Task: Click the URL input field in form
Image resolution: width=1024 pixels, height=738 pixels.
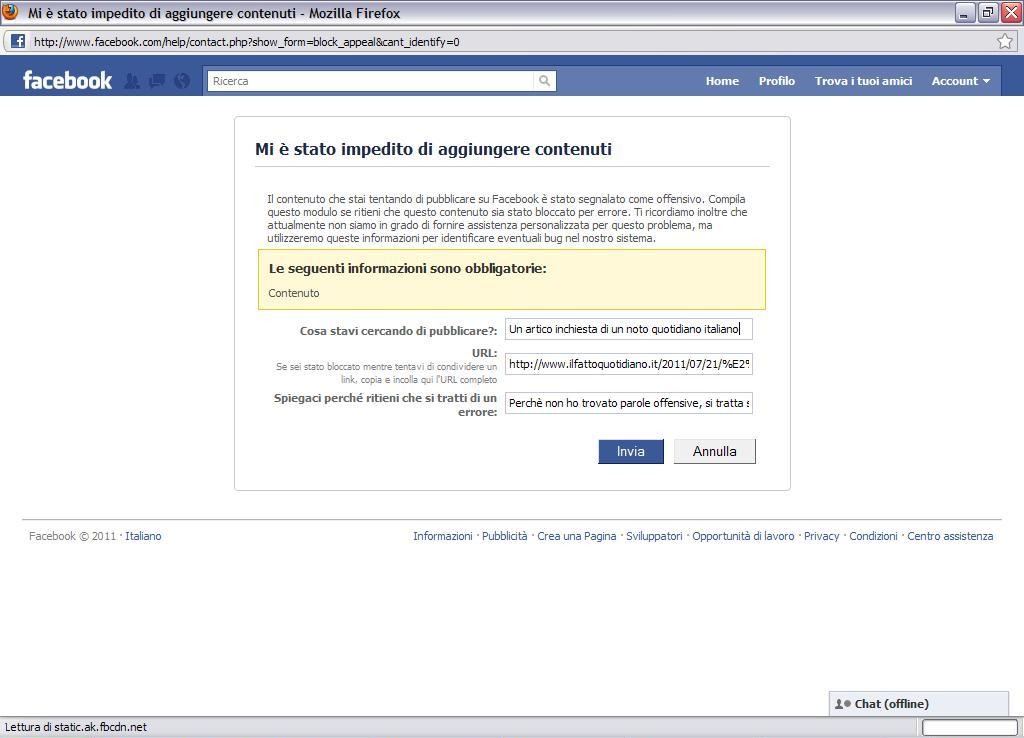Action: tap(629, 364)
